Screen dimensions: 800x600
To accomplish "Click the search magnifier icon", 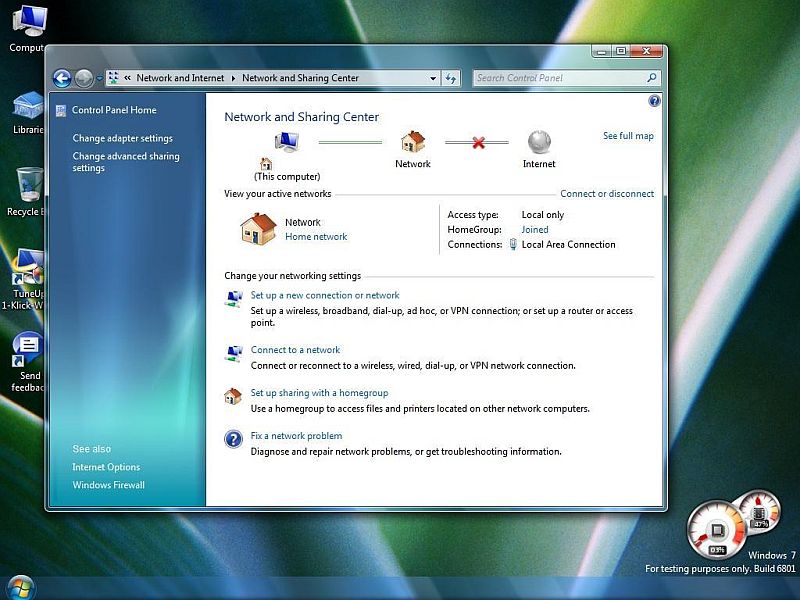I will tap(652, 78).
